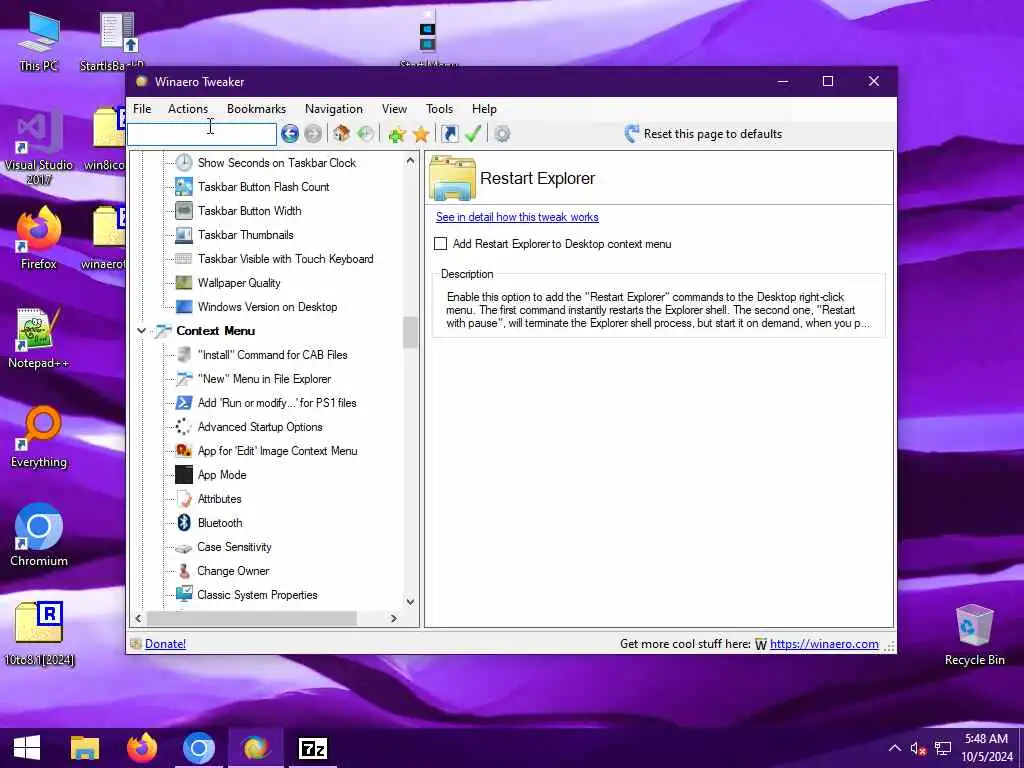Click the network tray icon
The width and height of the screenshot is (1024, 768).
(x=942, y=748)
